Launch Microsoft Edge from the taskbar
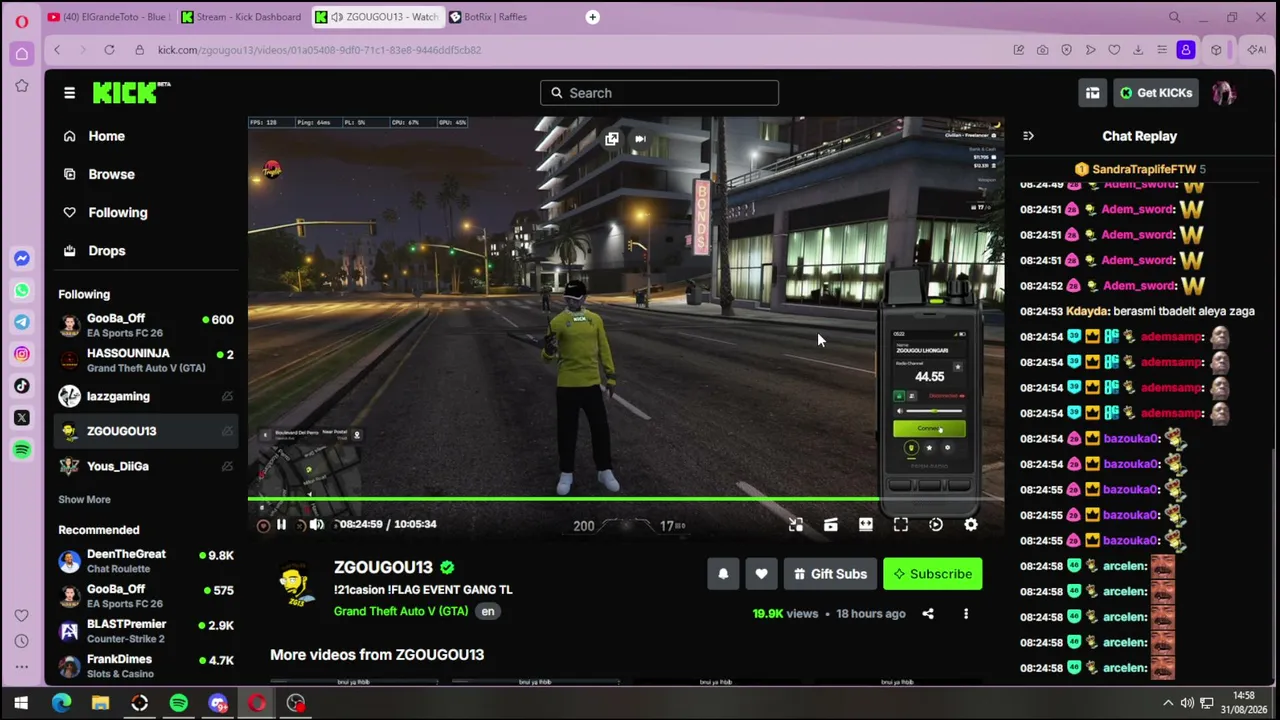The height and width of the screenshot is (720, 1280). tap(61, 703)
